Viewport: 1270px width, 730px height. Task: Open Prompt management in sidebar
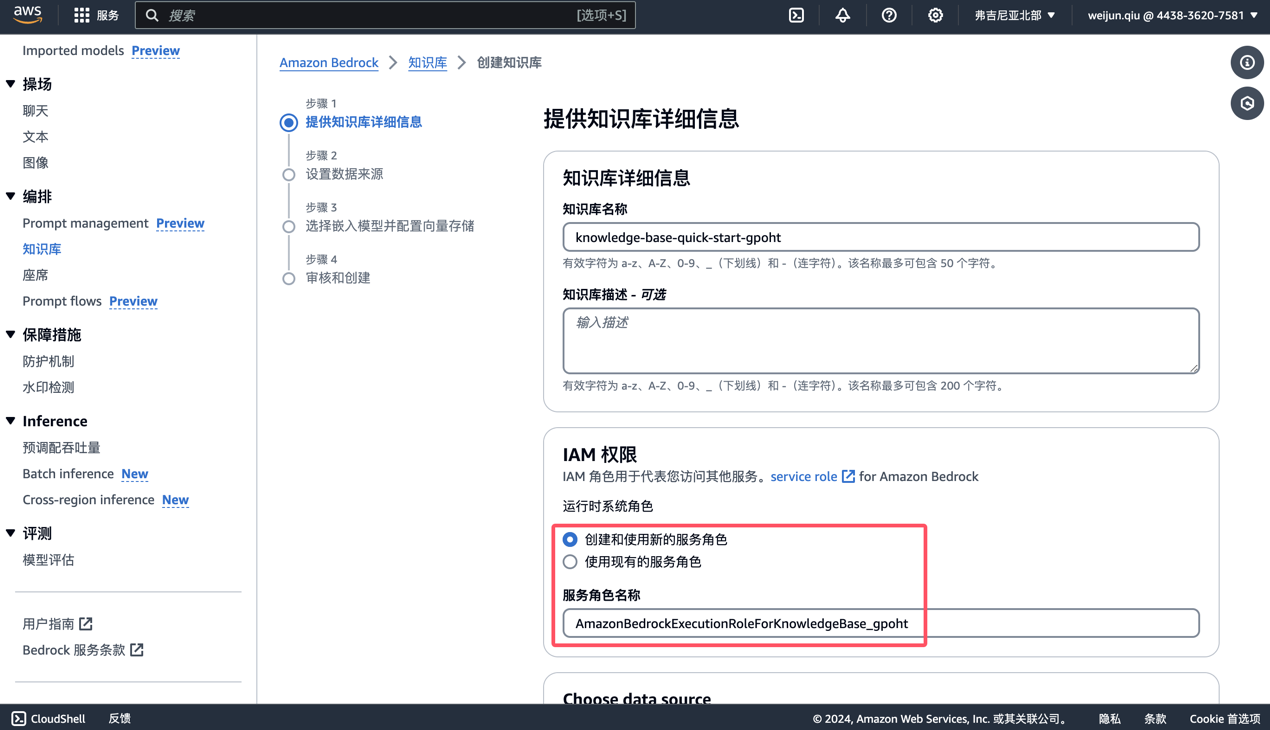click(x=85, y=223)
